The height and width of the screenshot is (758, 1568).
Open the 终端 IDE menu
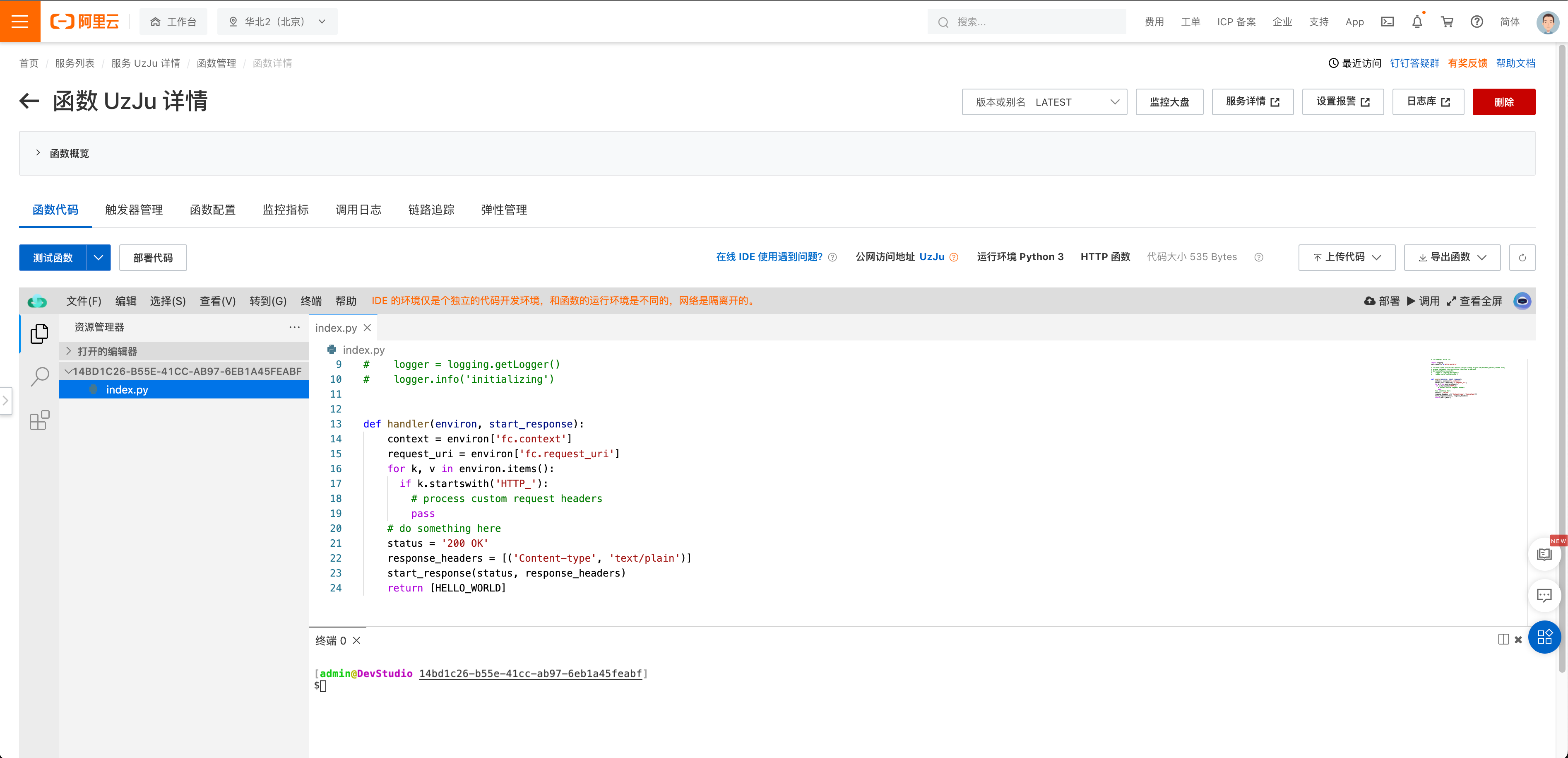[x=311, y=301]
